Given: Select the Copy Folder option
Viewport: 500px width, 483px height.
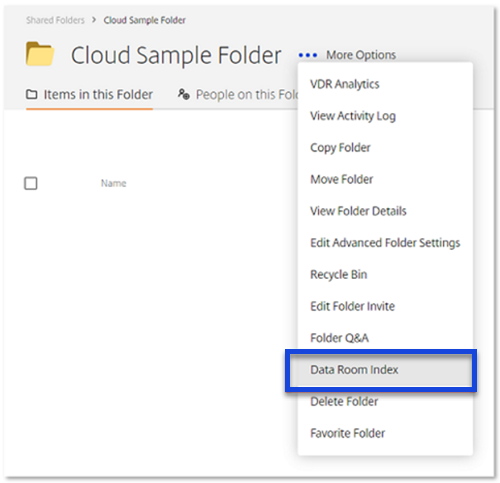Looking at the screenshot, I should click(x=340, y=148).
